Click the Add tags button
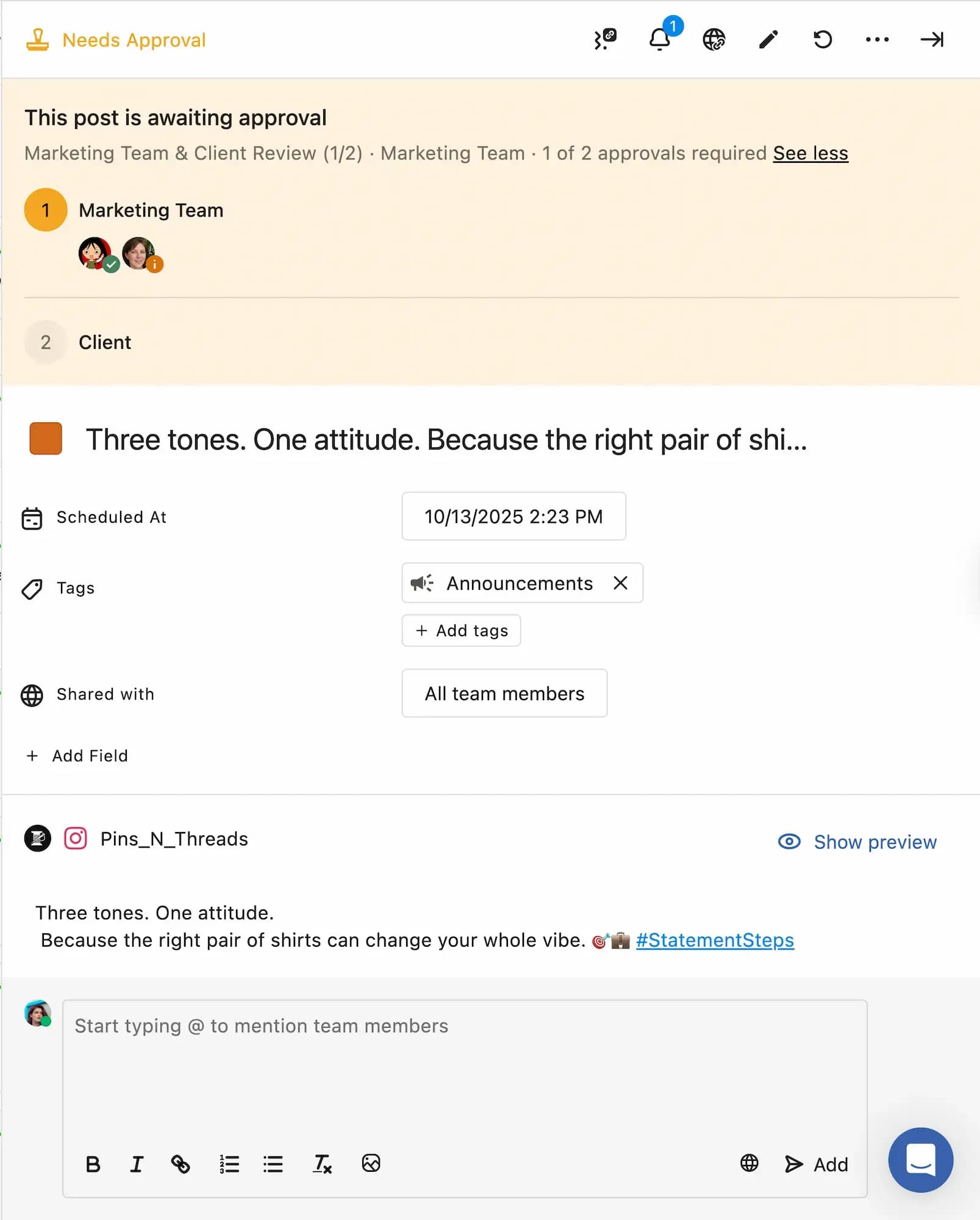The height and width of the screenshot is (1220, 980). [461, 631]
